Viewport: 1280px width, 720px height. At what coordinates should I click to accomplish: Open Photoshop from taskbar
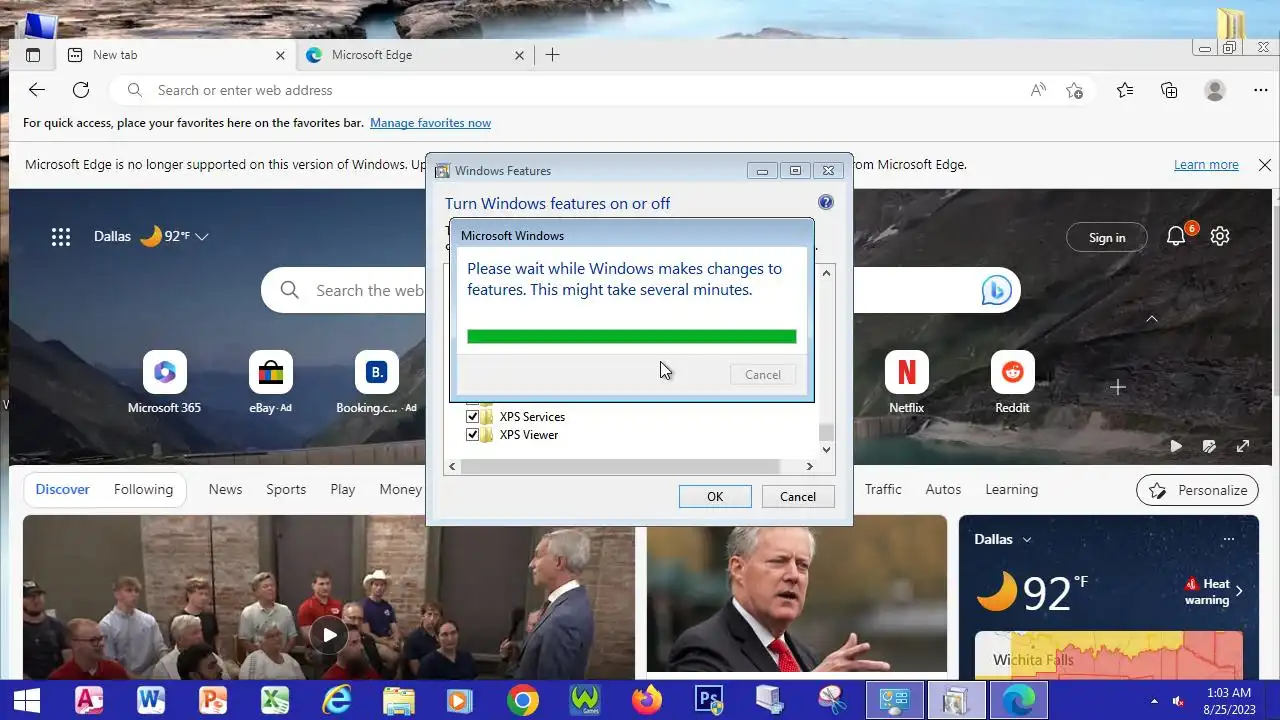click(x=708, y=700)
